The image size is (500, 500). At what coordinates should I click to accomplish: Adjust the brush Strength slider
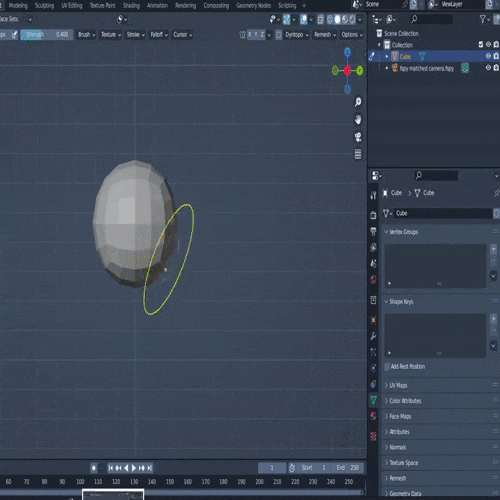pos(47,35)
